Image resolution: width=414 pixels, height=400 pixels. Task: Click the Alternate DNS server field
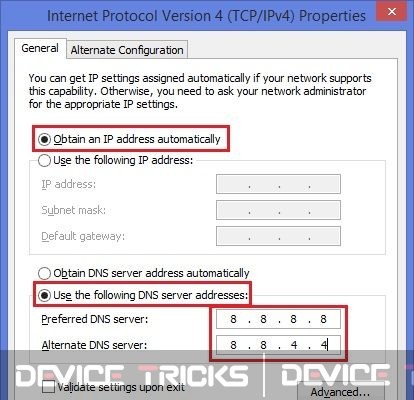click(278, 345)
